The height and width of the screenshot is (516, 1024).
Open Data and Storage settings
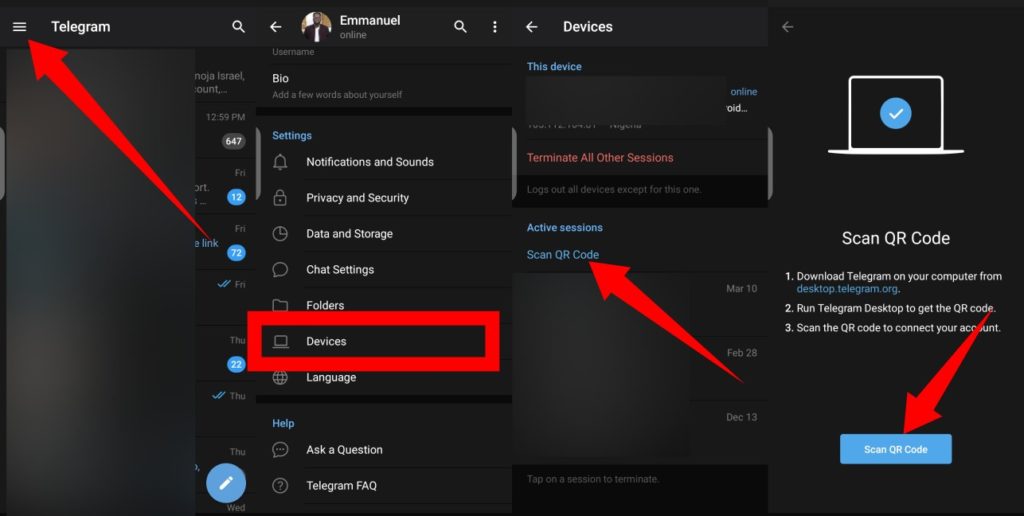tap(384, 234)
